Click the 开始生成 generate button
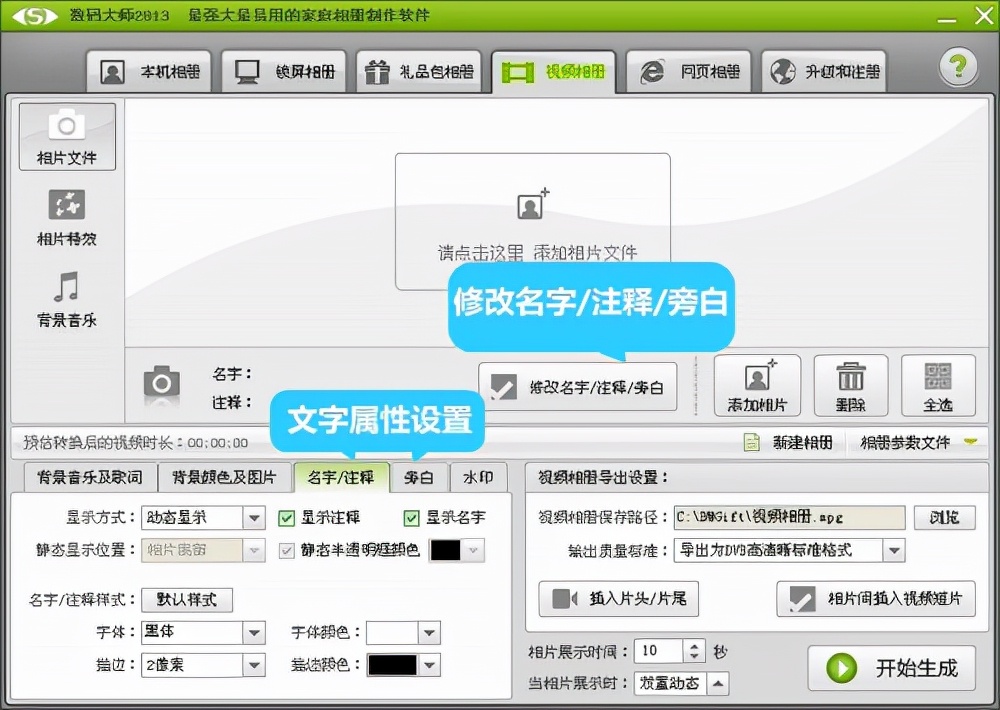Image resolution: width=1000 pixels, height=710 pixels. (891, 669)
